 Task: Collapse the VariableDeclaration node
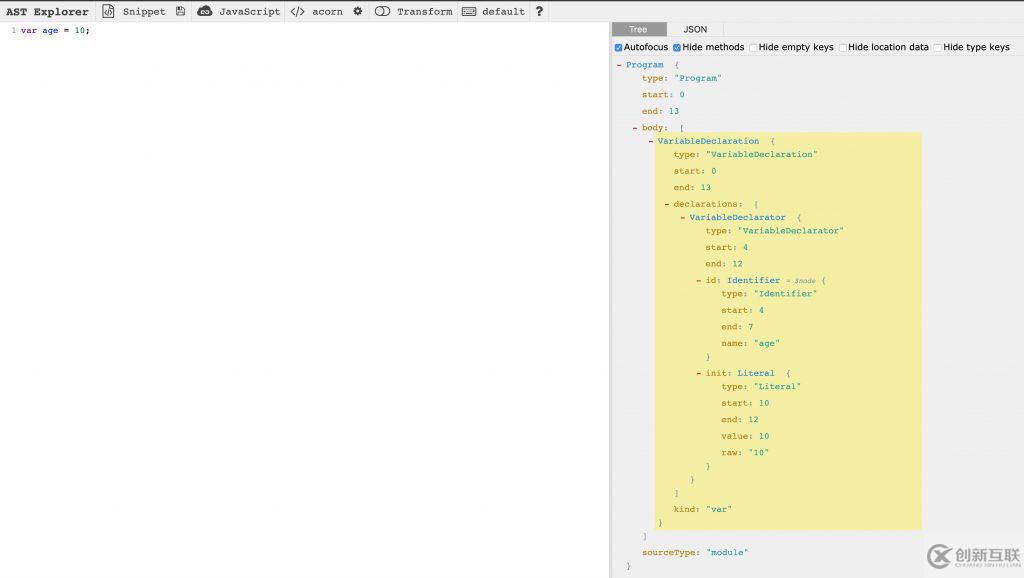click(651, 141)
